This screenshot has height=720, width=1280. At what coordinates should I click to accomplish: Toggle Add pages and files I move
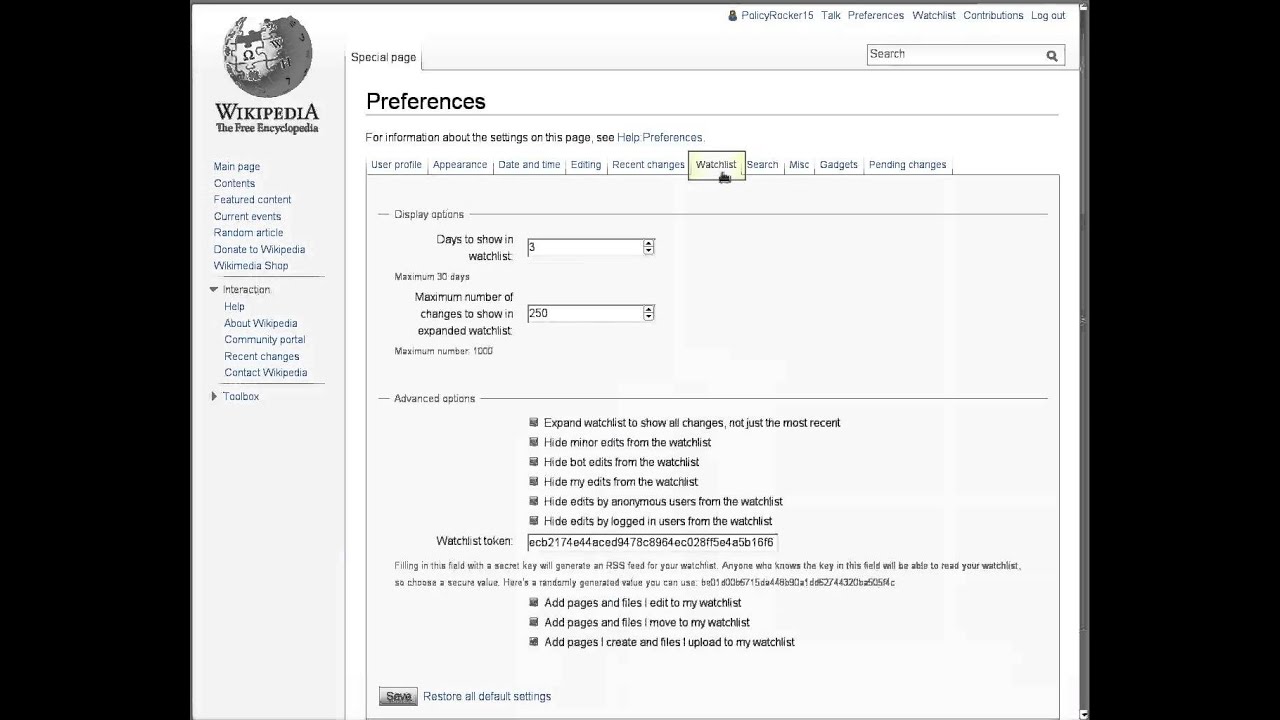(x=534, y=622)
